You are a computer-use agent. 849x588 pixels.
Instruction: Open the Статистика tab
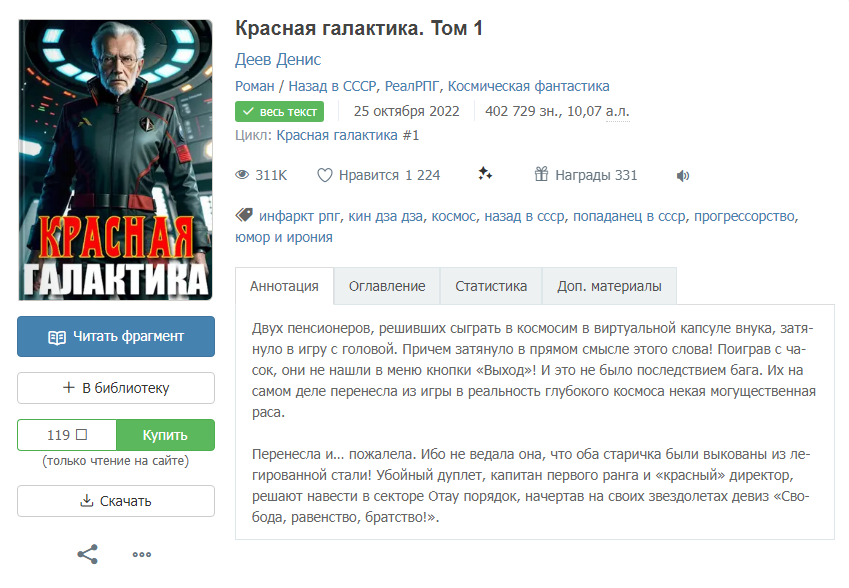[491, 286]
